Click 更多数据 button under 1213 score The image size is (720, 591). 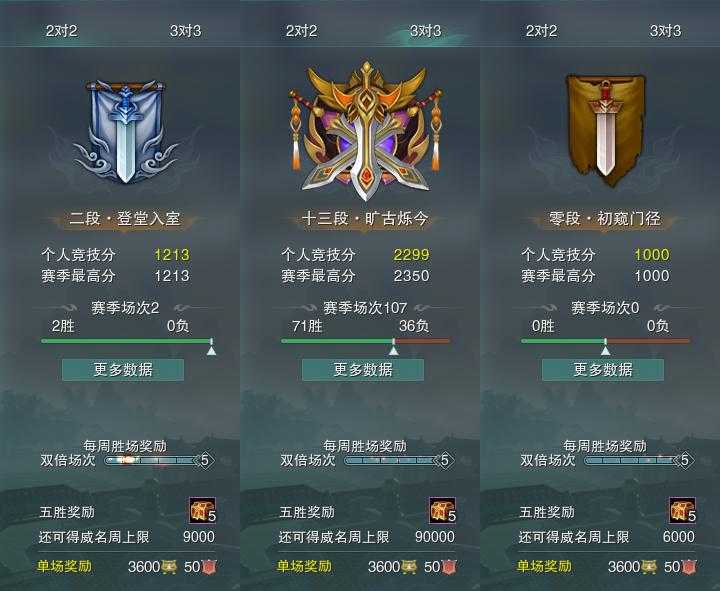click(123, 370)
